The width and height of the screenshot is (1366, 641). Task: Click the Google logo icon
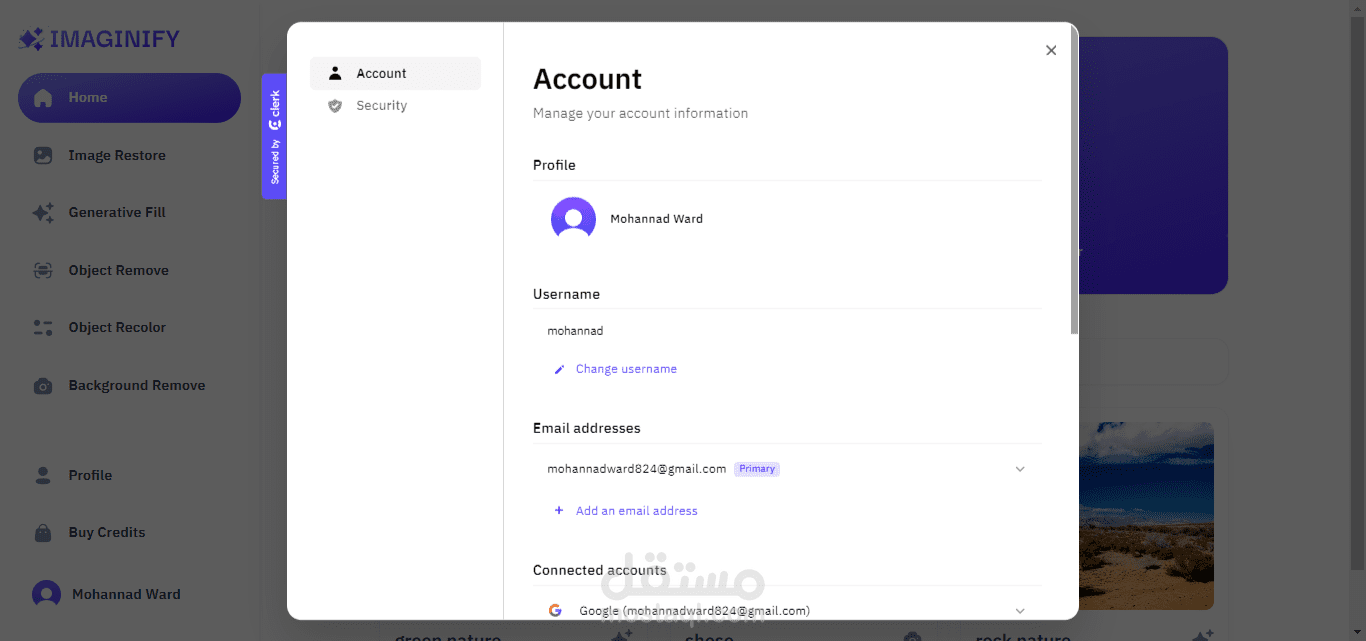tap(555, 610)
